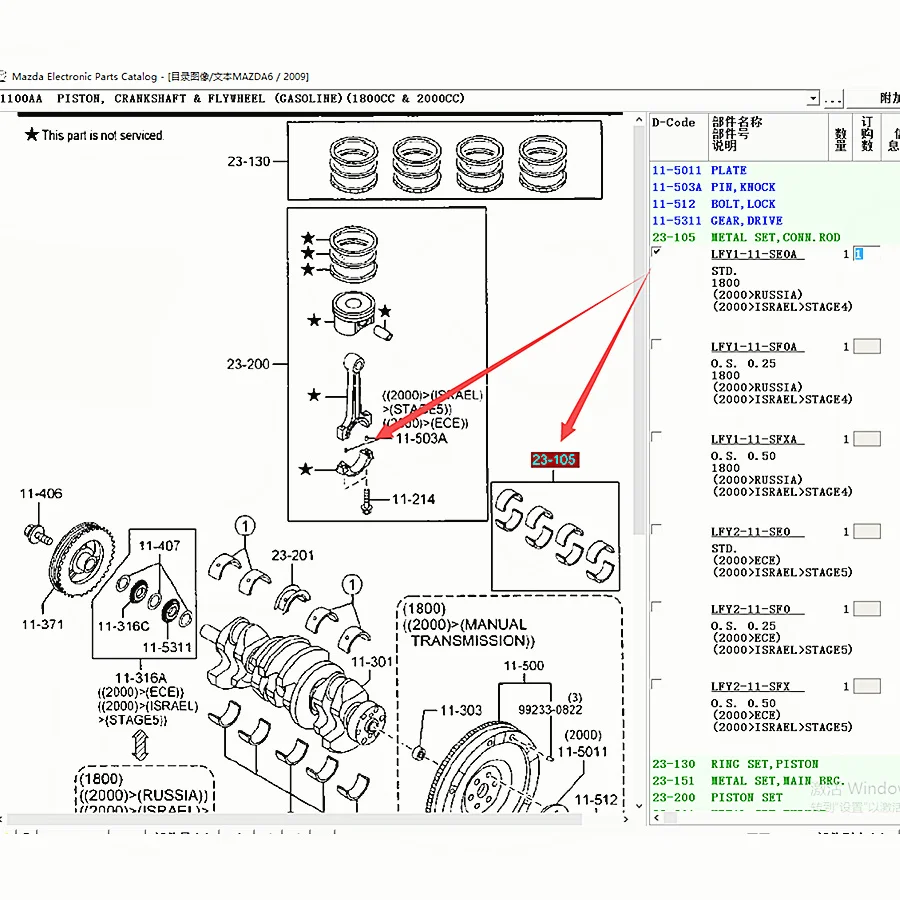Click the 11-406 callout in the diagram
Image resolution: width=900 pixels, height=900 pixels.
tap(41, 494)
